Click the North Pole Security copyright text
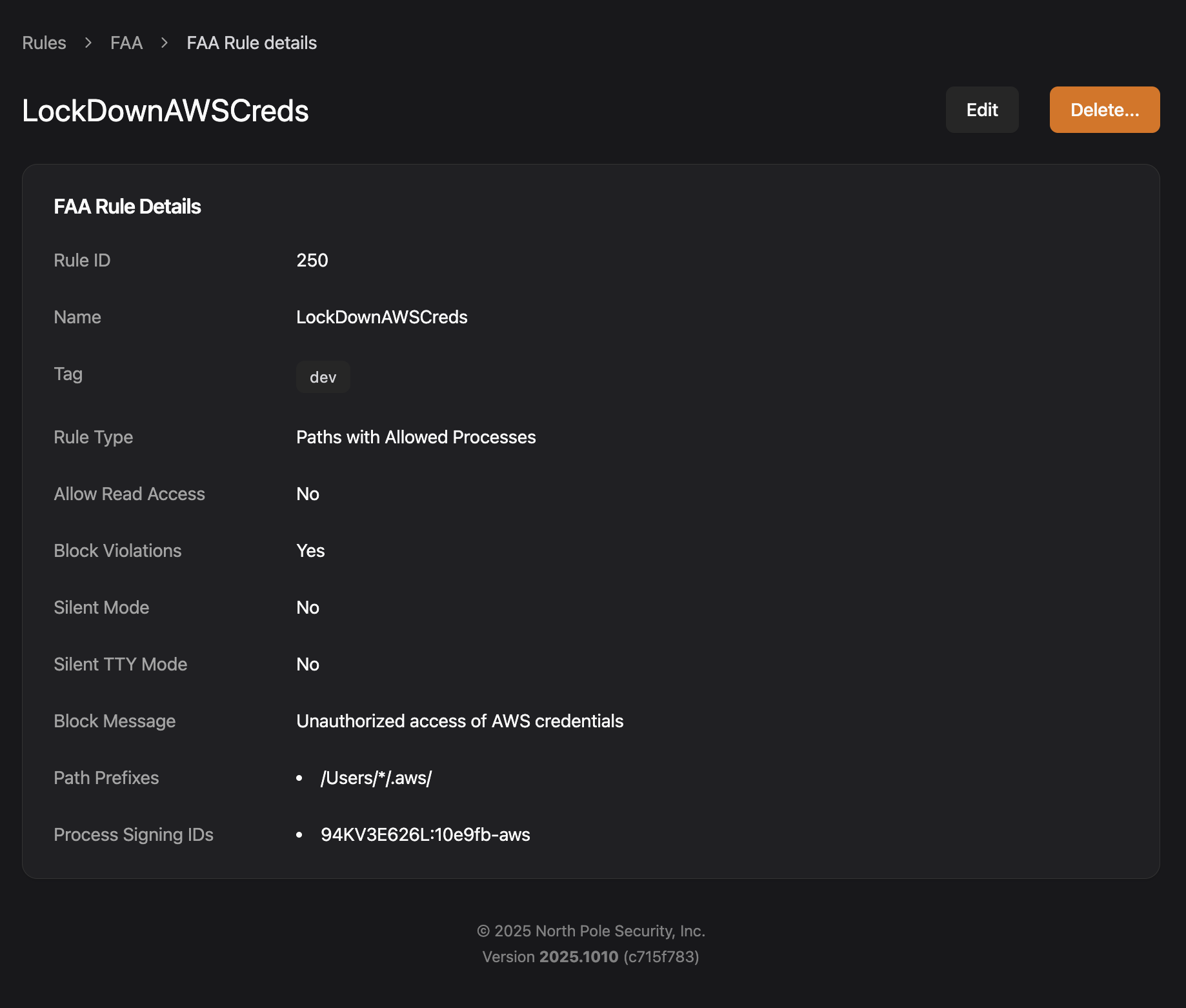 point(590,931)
